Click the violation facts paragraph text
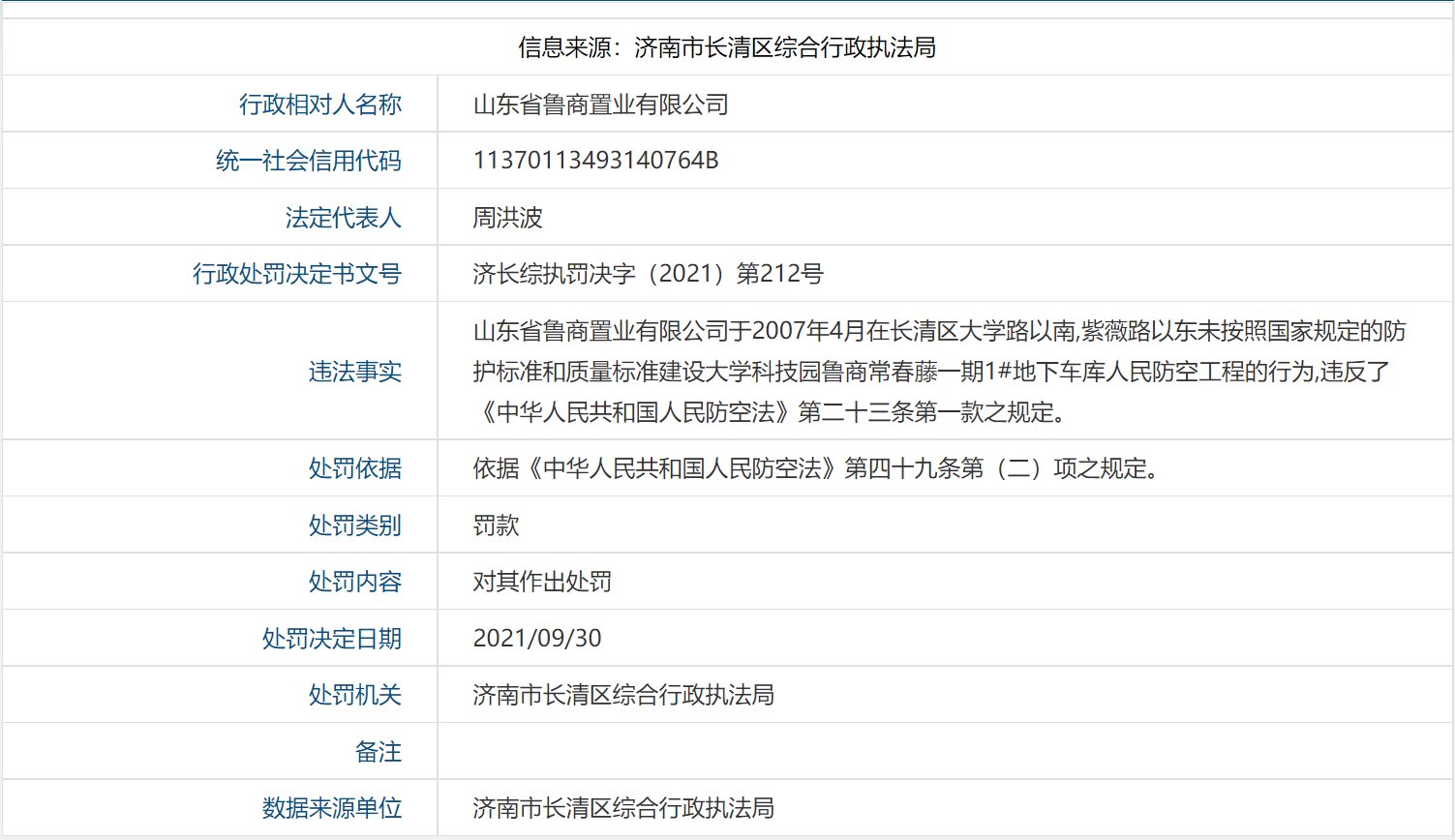Viewport: 1455px width, 840px height. [939, 372]
